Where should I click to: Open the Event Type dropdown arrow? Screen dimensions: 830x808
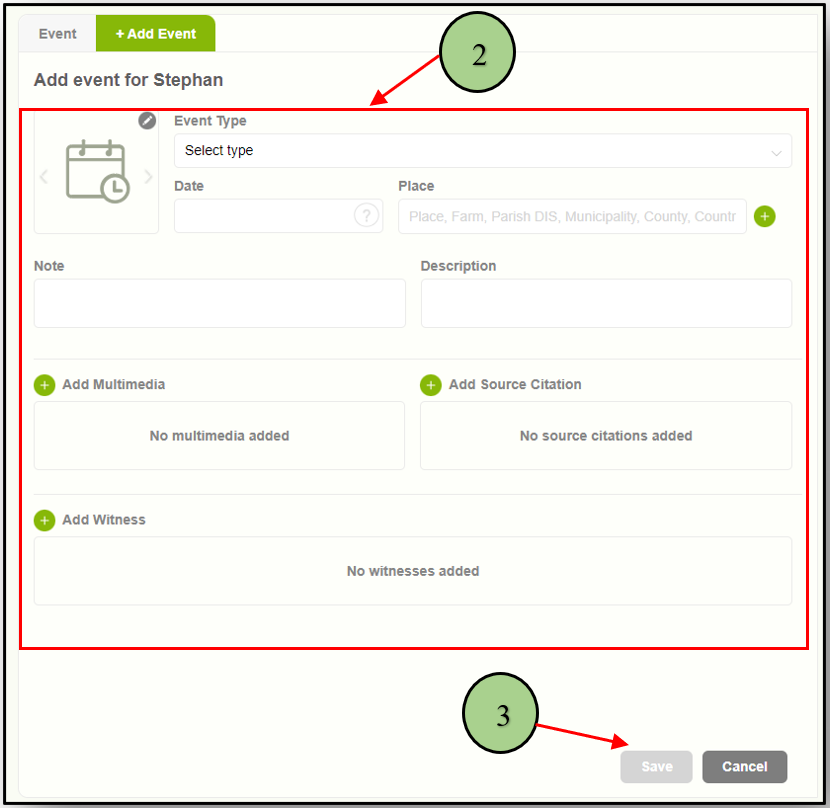pos(776,152)
